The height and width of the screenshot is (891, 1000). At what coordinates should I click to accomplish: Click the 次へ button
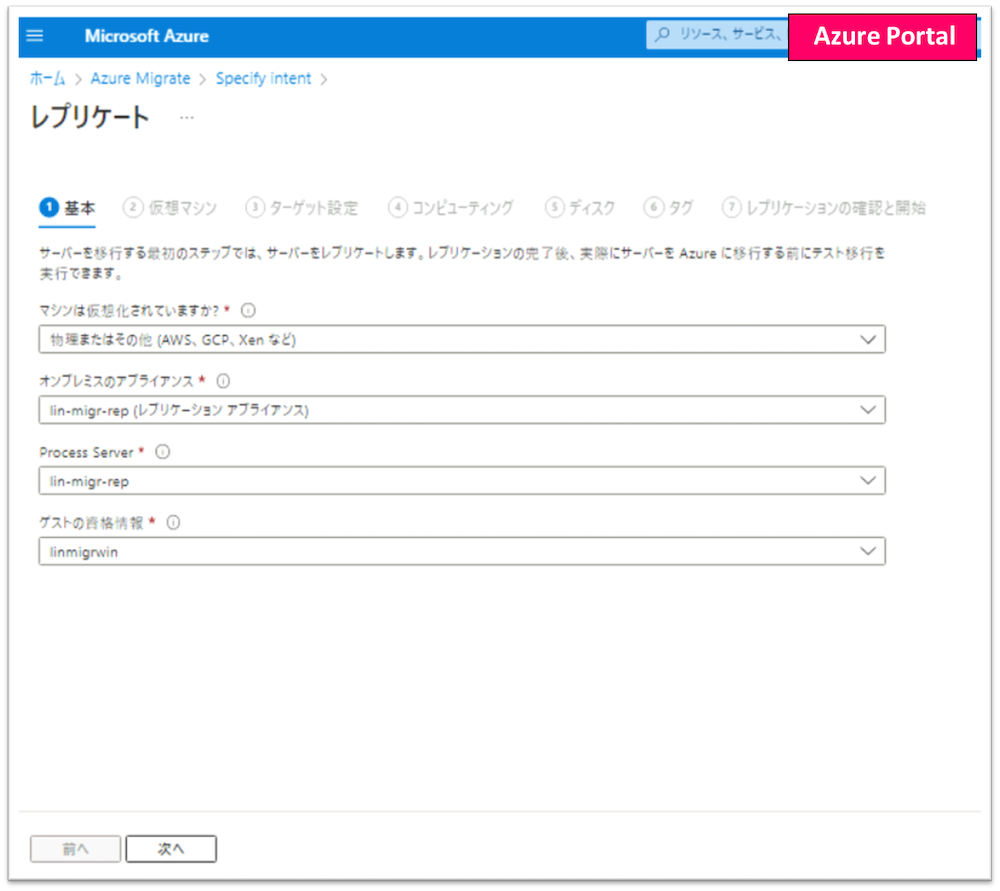click(x=171, y=849)
